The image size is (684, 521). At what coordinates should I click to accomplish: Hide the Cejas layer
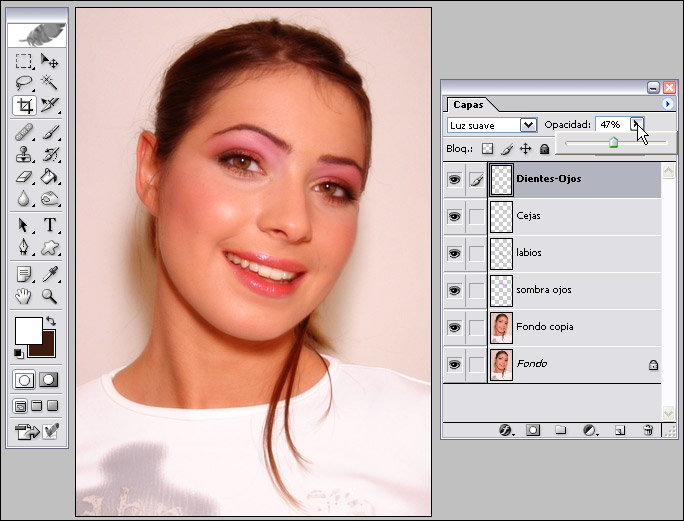pyautogui.click(x=455, y=216)
